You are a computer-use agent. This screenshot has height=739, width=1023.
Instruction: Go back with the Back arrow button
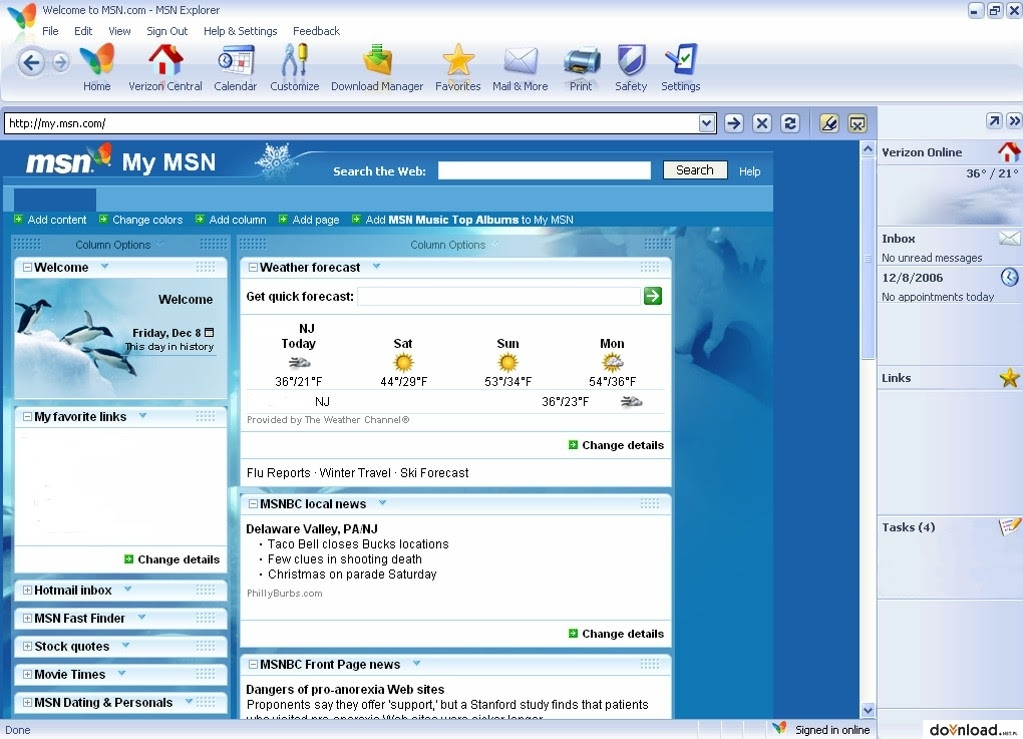click(x=31, y=63)
